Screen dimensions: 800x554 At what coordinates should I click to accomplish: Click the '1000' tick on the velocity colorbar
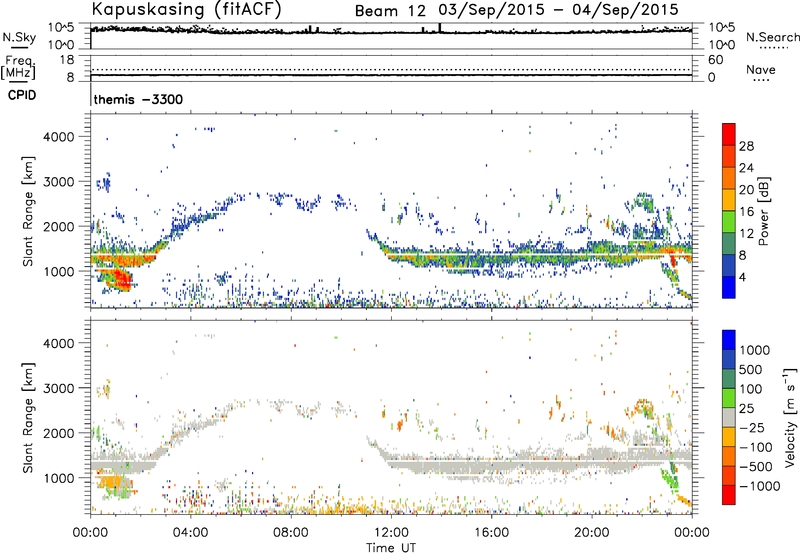point(755,350)
